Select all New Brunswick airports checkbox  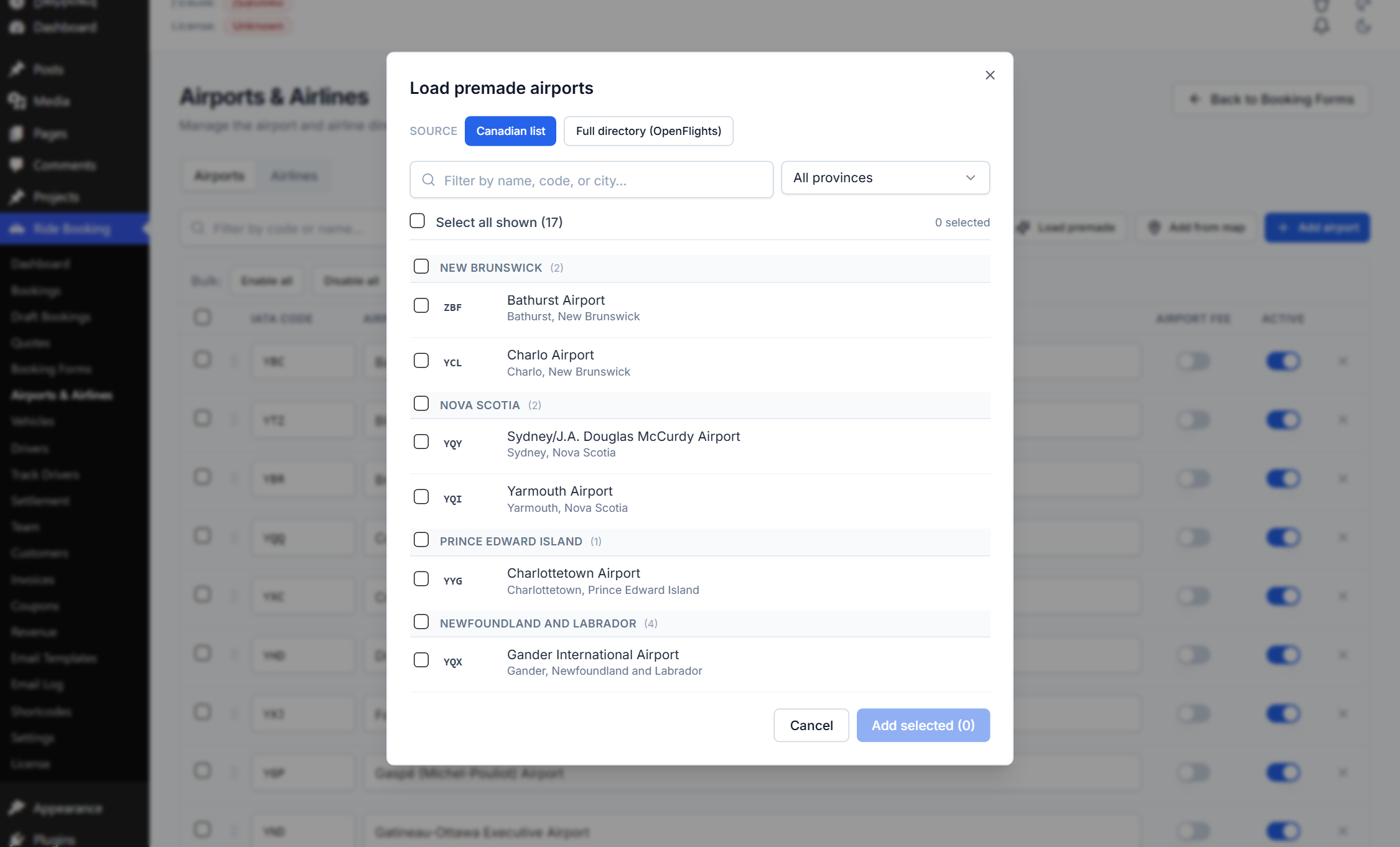point(421,266)
